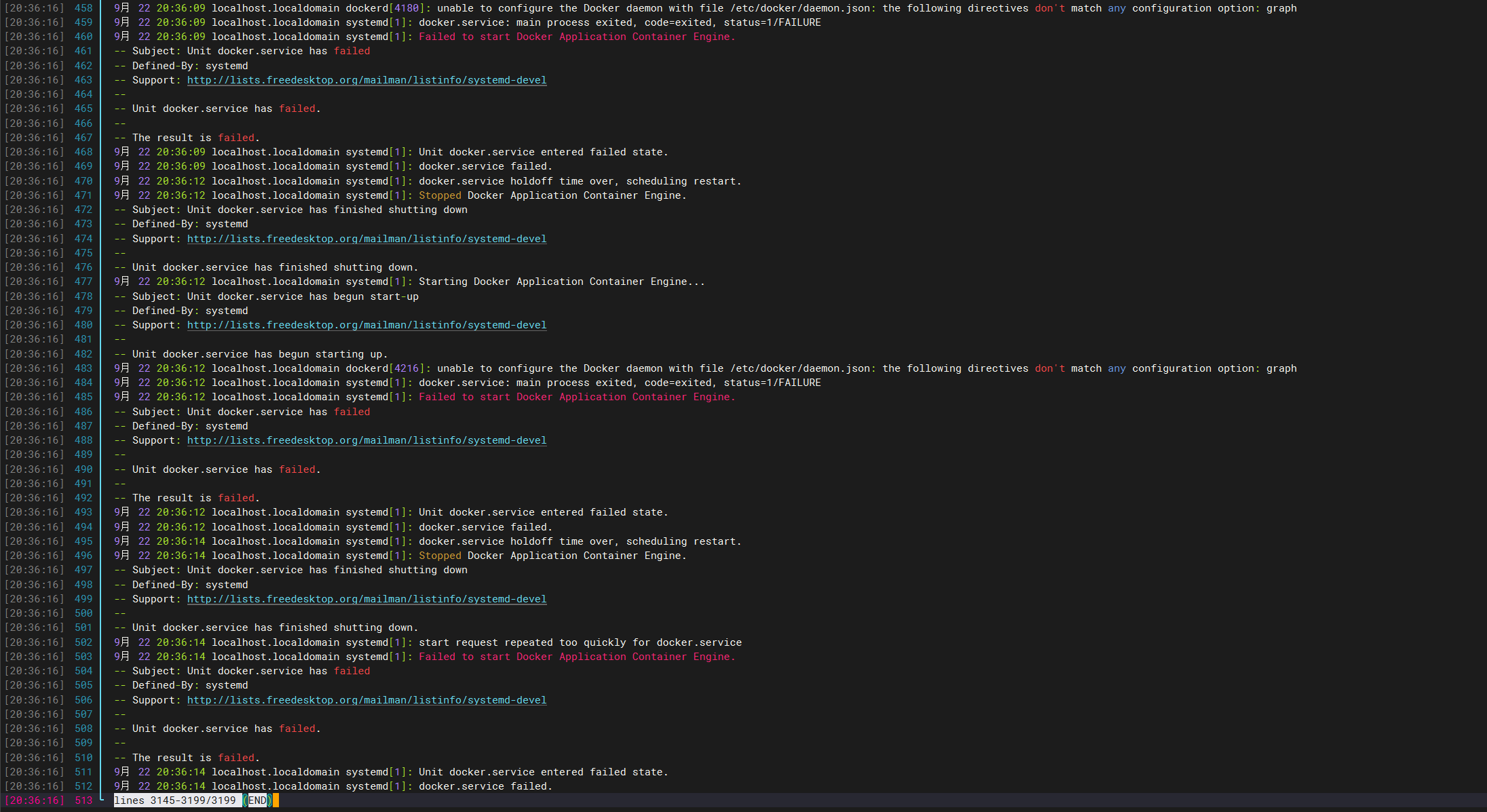Click red 'Failed to start Docker' on line 485

pyautogui.click(x=485, y=397)
